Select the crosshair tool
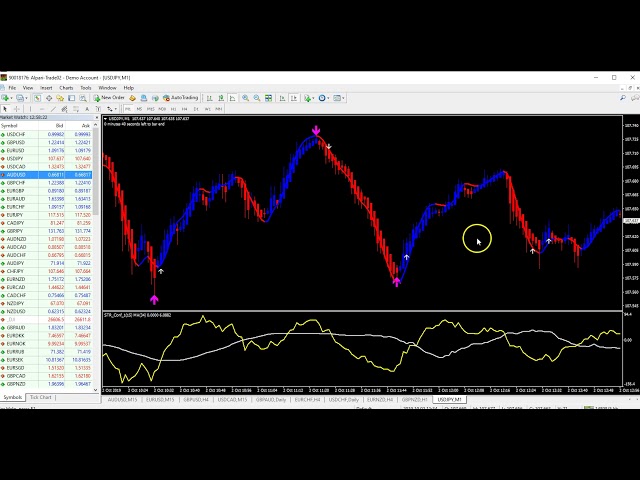The width and height of the screenshot is (640, 480). click(15, 108)
